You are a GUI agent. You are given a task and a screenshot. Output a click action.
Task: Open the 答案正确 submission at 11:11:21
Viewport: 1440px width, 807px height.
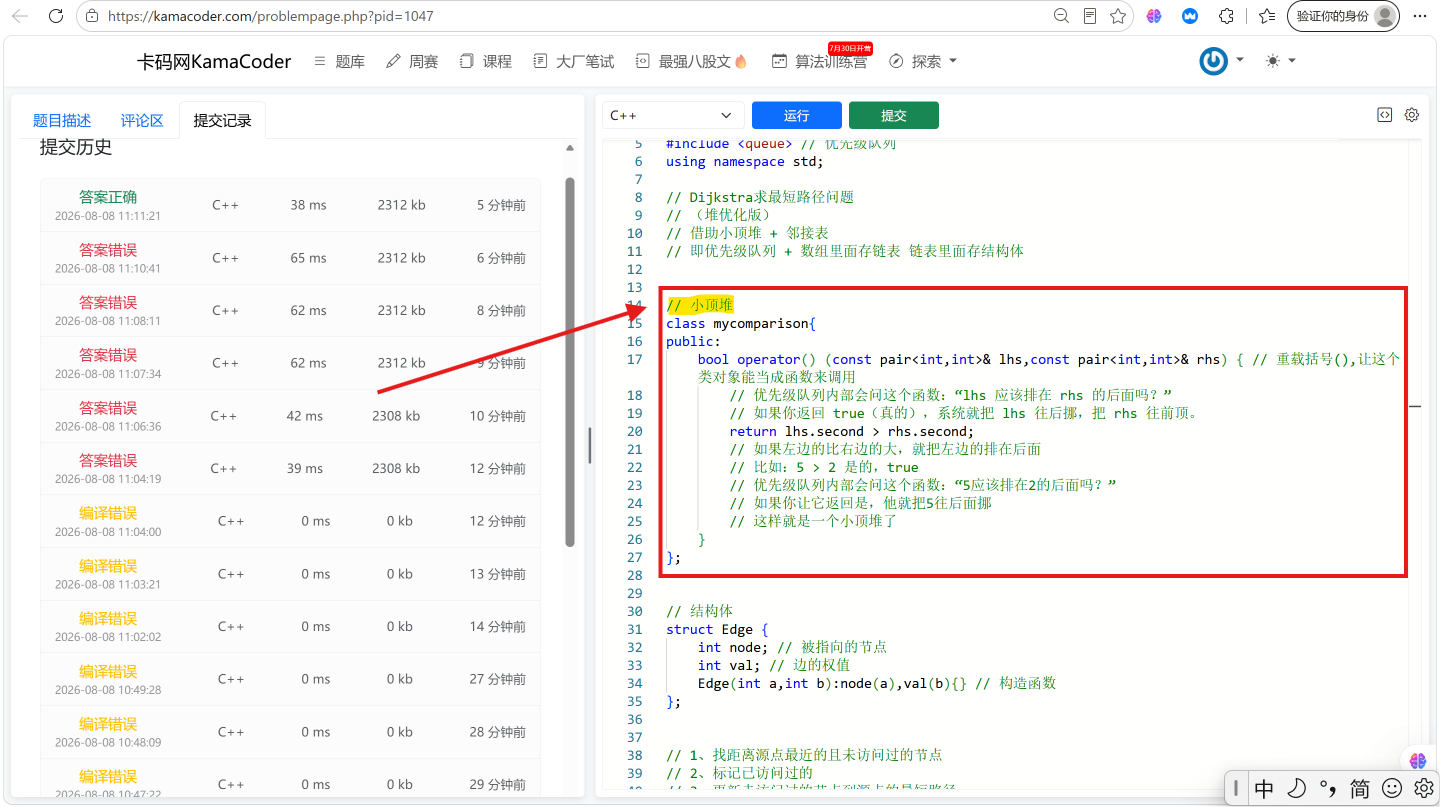click(x=290, y=205)
